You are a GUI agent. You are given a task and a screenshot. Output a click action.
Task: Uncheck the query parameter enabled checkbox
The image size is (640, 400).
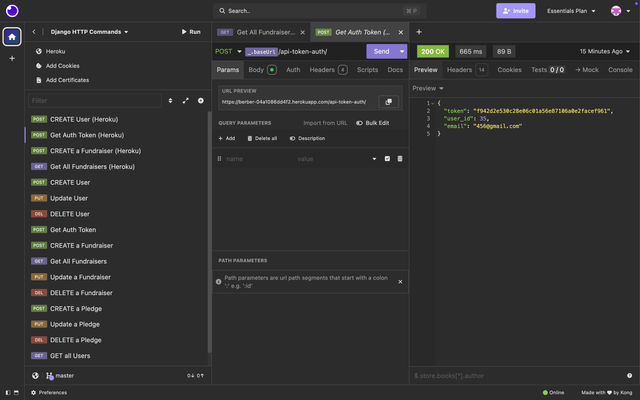coord(387,159)
